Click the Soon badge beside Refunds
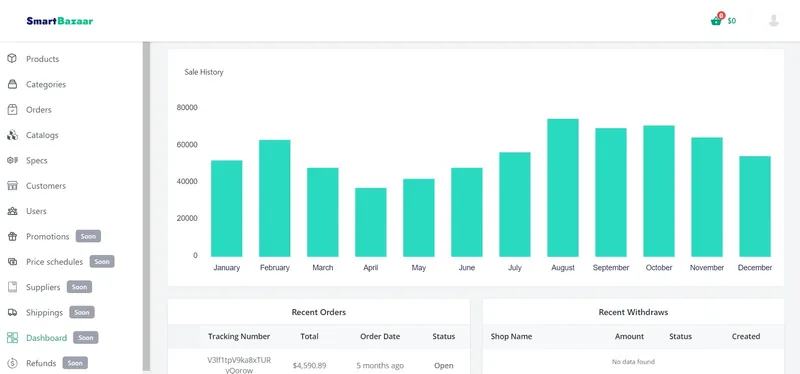The height and width of the screenshot is (374, 800). coord(75,363)
